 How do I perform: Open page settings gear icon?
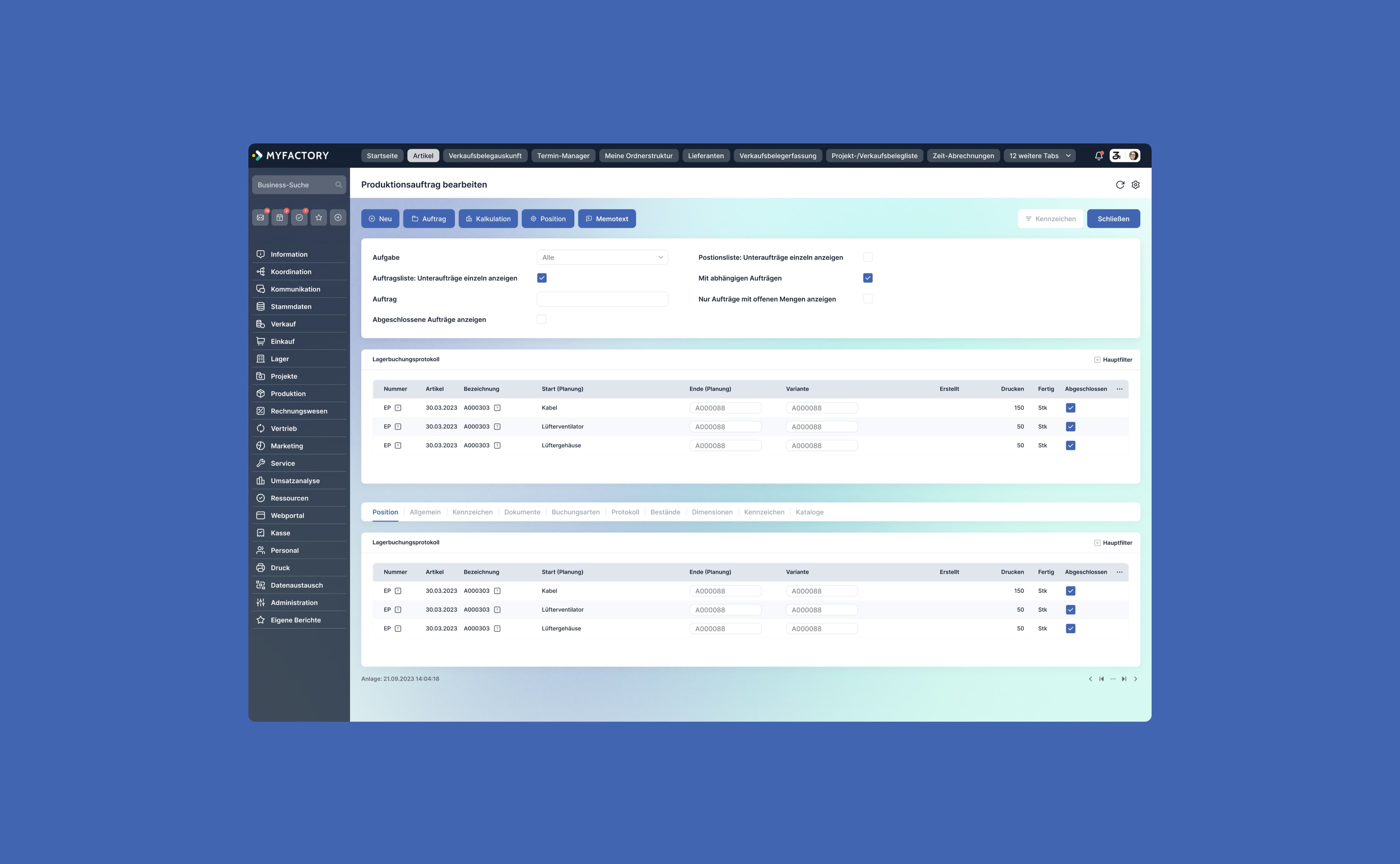1135,184
